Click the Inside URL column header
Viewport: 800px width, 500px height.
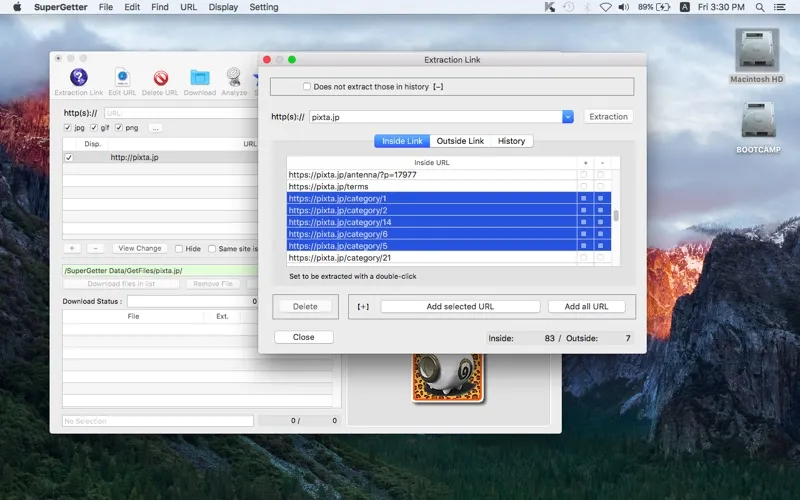[x=432, y=163]
